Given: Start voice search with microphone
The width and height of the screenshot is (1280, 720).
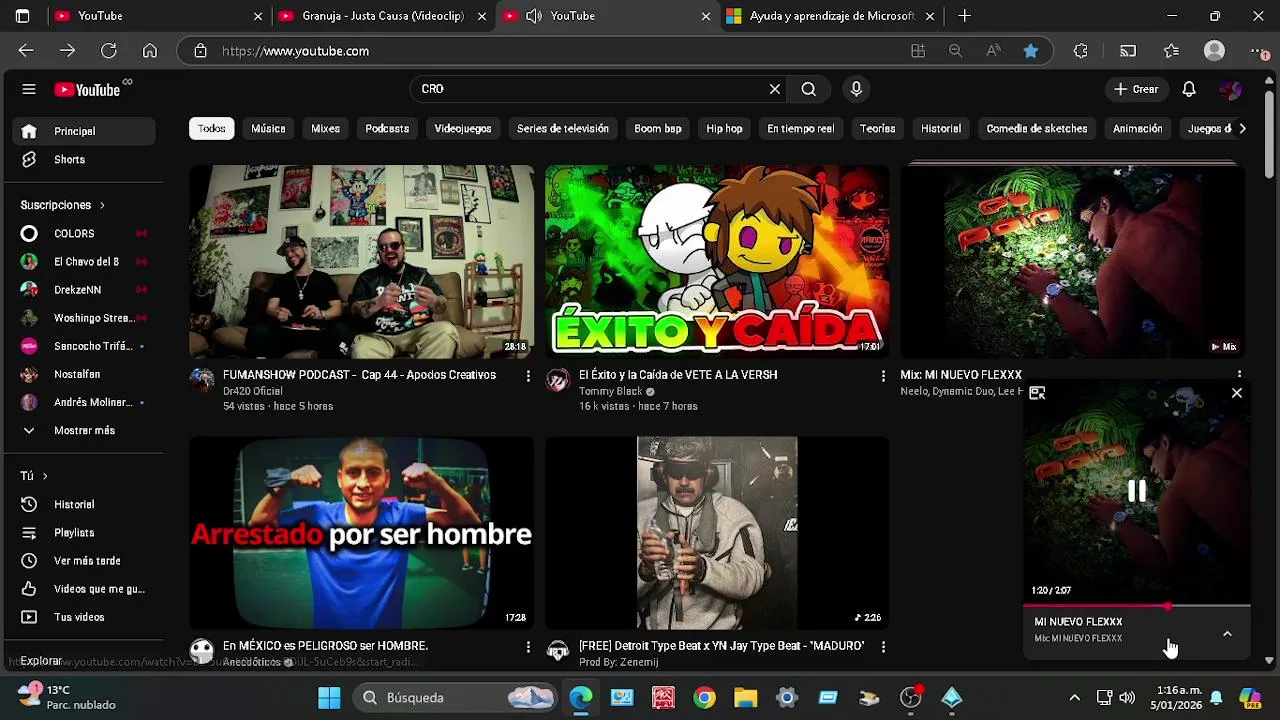Looking at the screenshot, I should tap(856, 89).
